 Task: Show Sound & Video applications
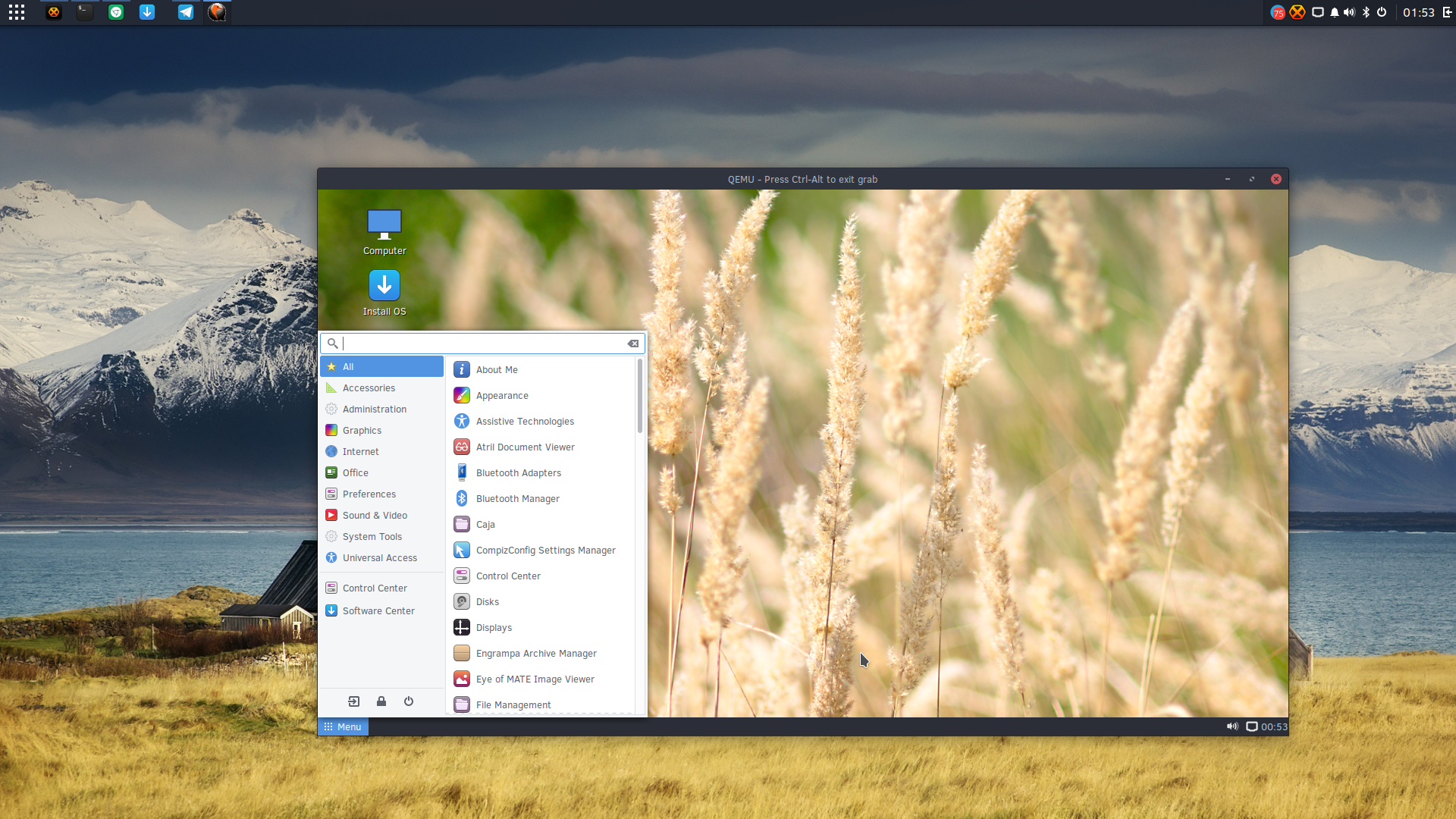tap(381, 515)
